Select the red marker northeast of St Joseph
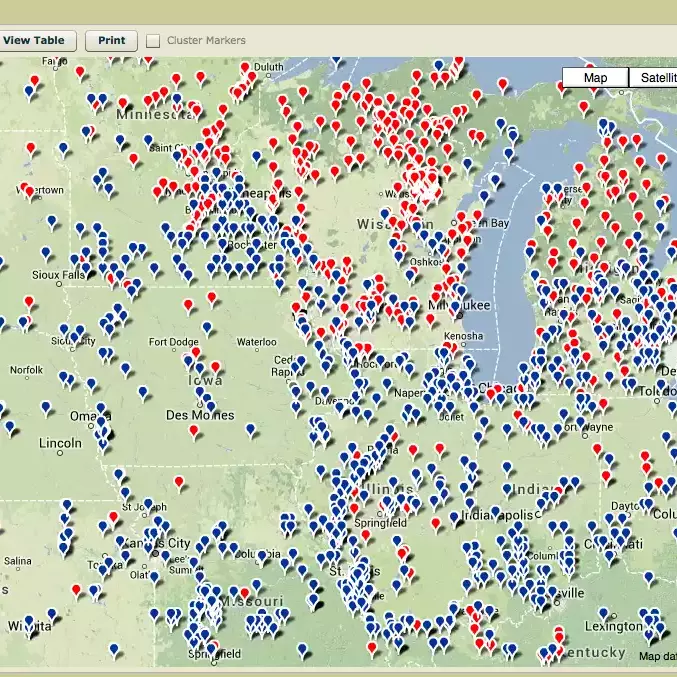 click(x=178, y=482)
